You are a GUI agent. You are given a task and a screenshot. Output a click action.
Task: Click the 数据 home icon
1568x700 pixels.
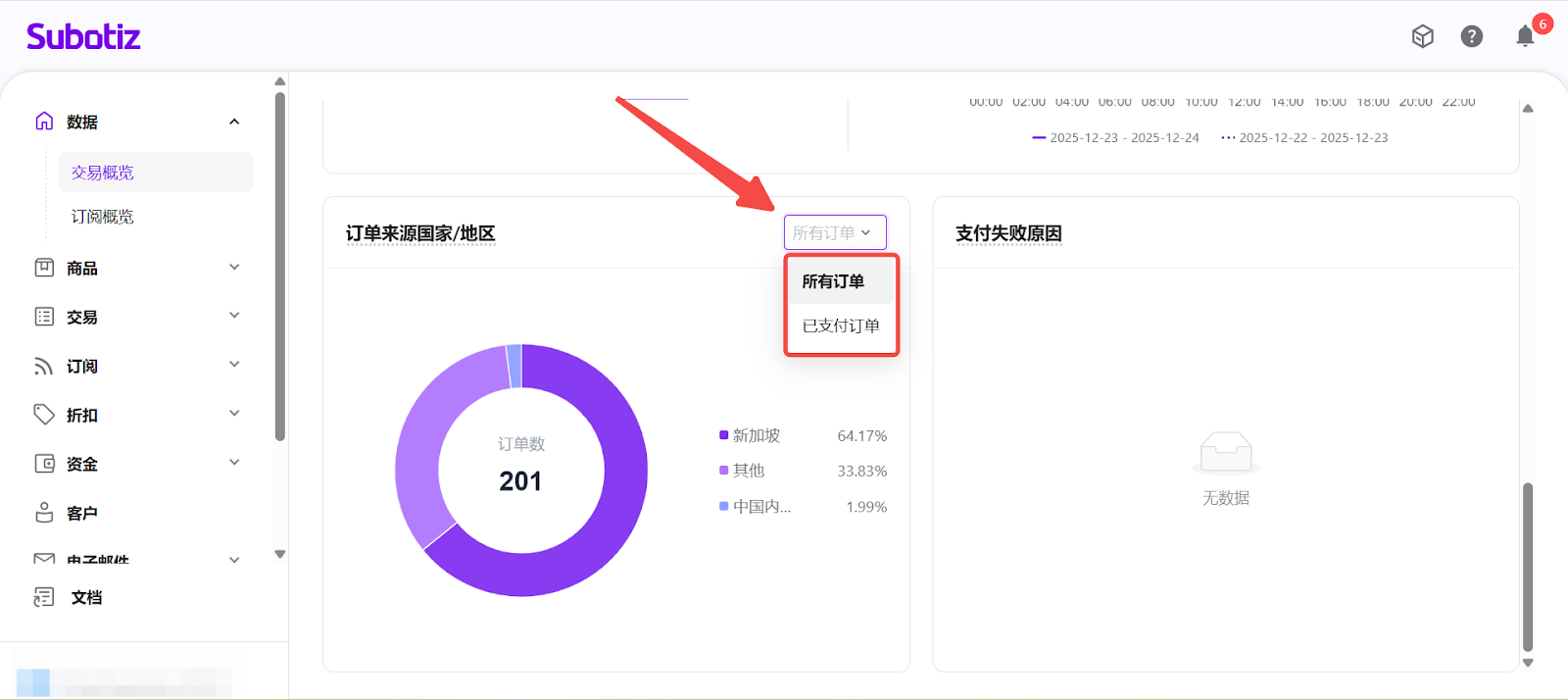tap(44, 122)
